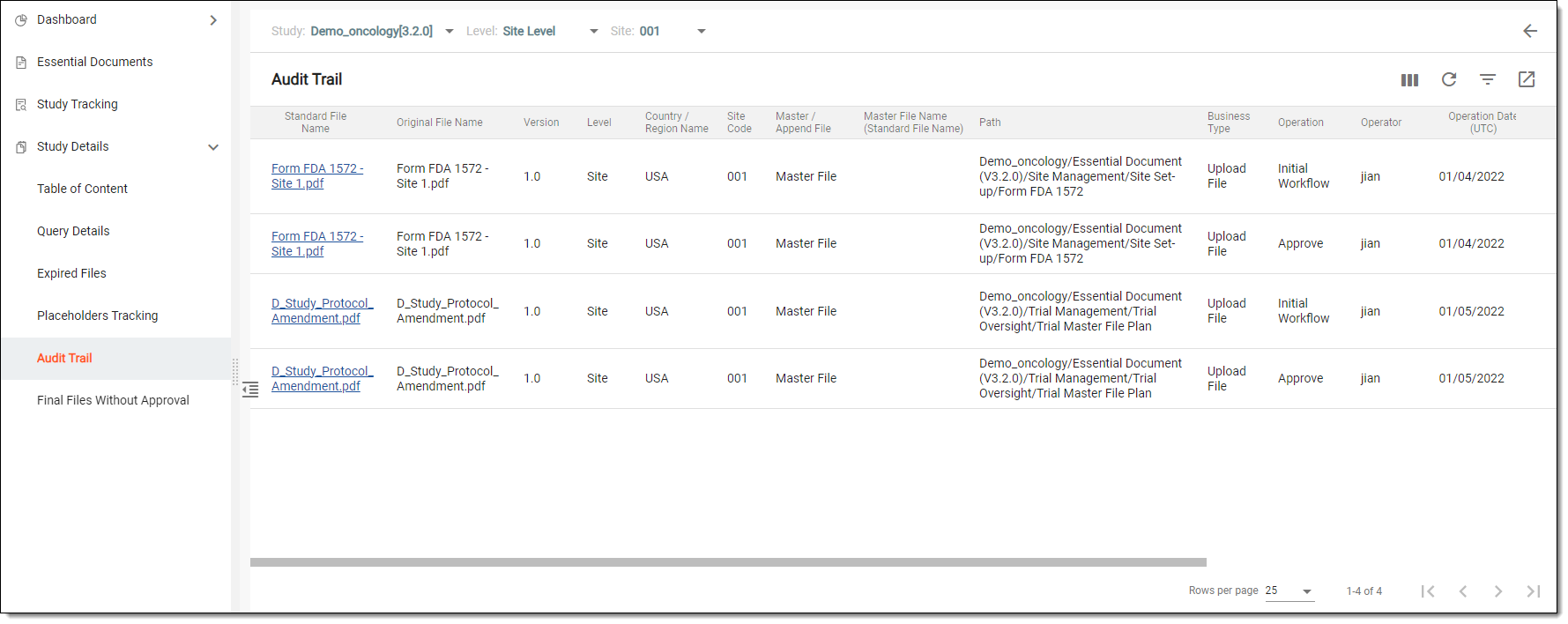The height and width of the screenshot is (624, 1568).
Task: Click the Site Set-up/Form FDA 1572 path in first row
Action: coord(1081,176)
